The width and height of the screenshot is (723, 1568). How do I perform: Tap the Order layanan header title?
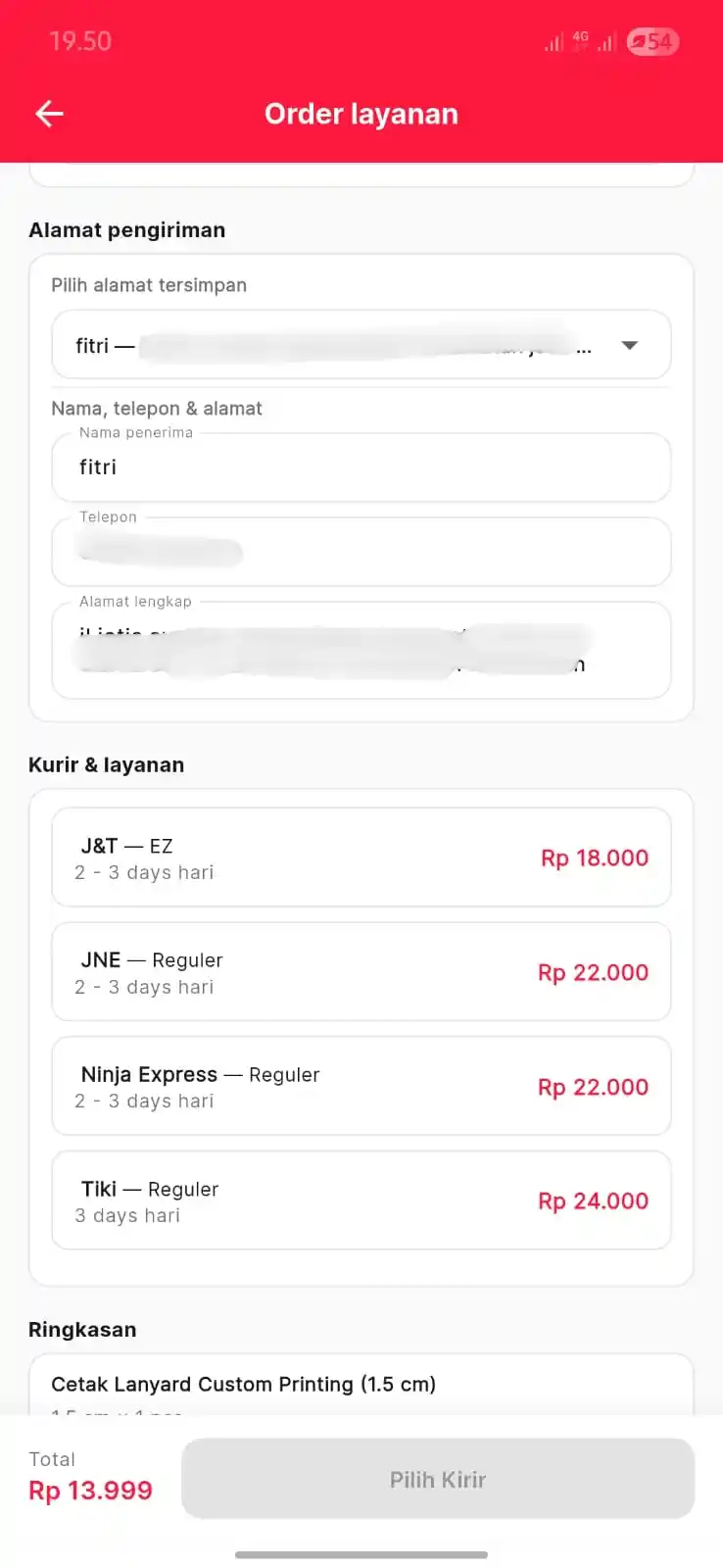(x=361, y=114)
